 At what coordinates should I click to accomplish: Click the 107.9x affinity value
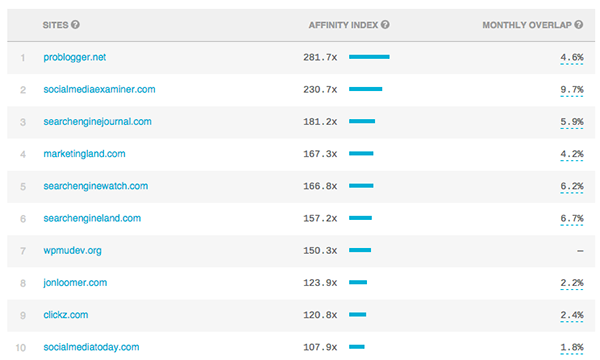320,347
